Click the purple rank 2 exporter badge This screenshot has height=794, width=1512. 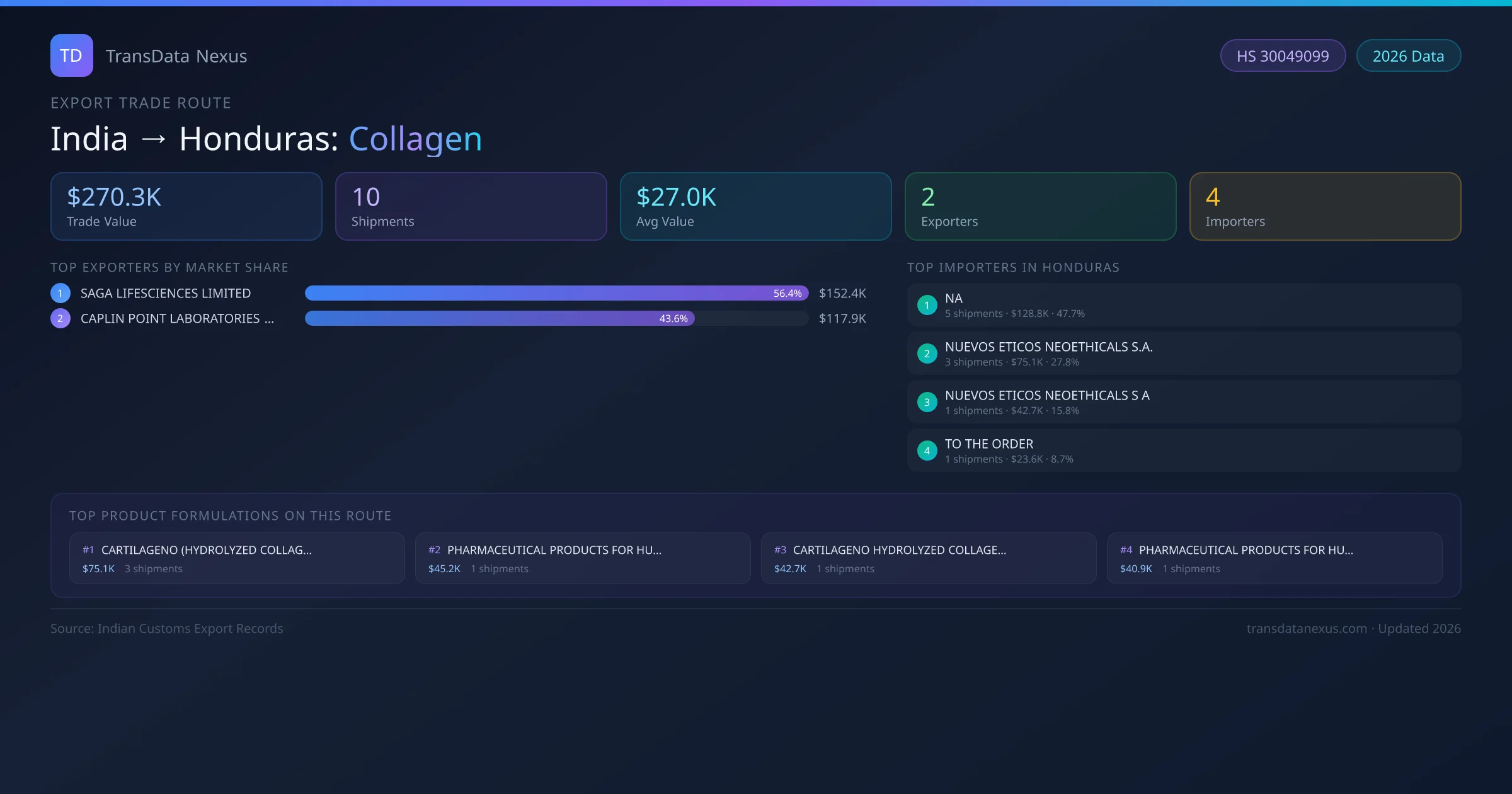[60, 318]
